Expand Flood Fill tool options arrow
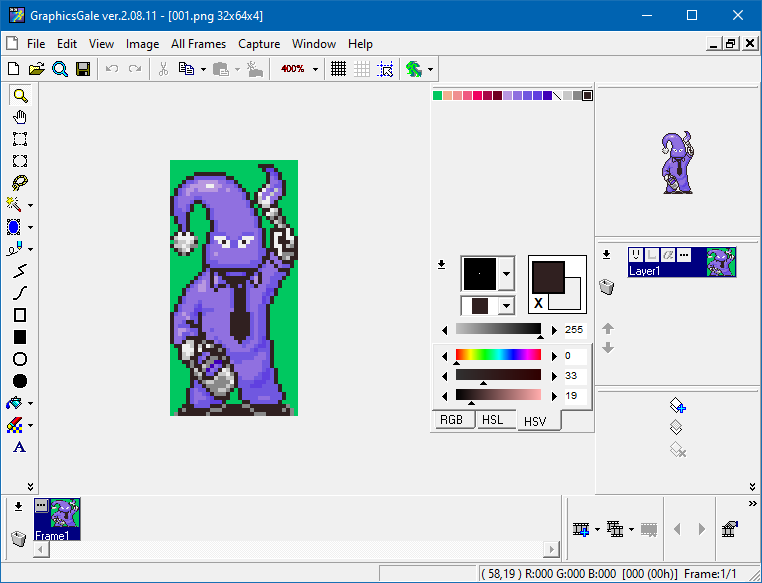The height and width of the screenshot is (583, 762). point(31,403)
